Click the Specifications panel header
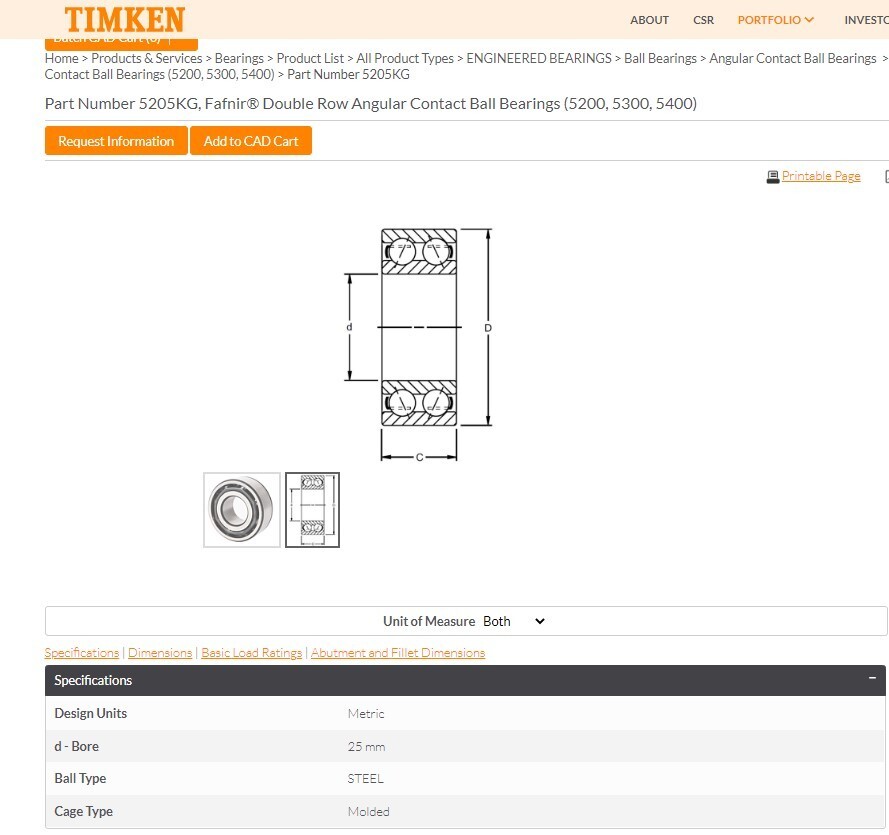This screenshot has width=889, height=835. click(x=465, y=680)
